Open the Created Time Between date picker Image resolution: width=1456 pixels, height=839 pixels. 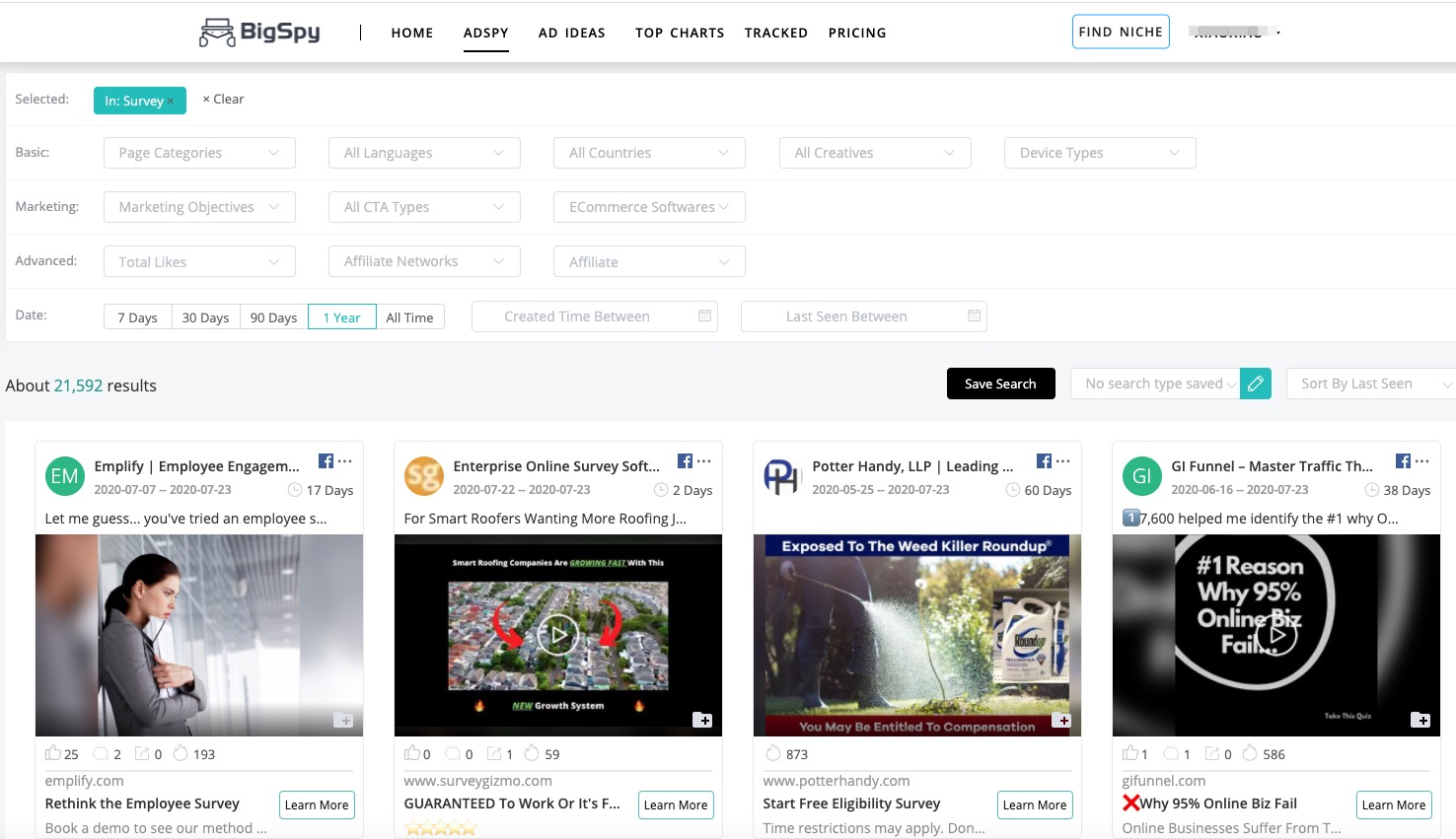coord(593,315)
